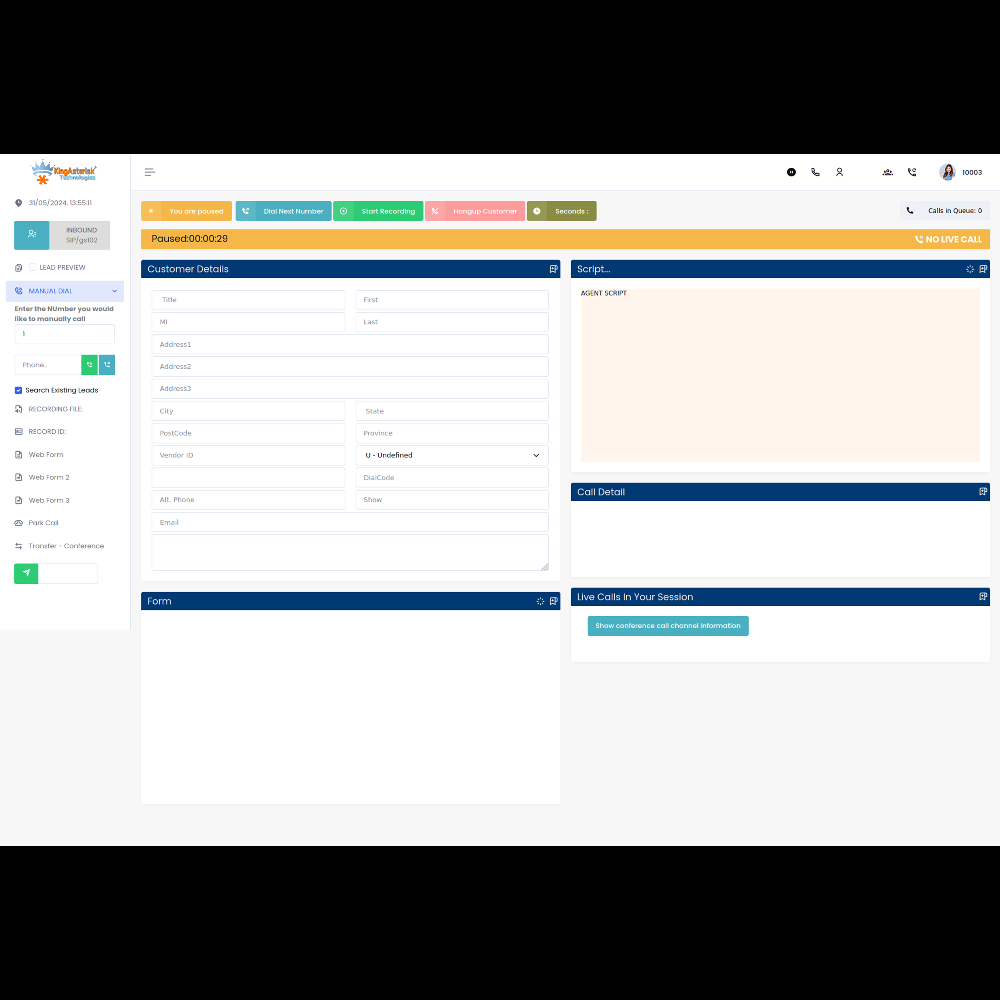Uncheck the Search Existing Leads checkbox
The image size is (1000, 1000).
18,390
